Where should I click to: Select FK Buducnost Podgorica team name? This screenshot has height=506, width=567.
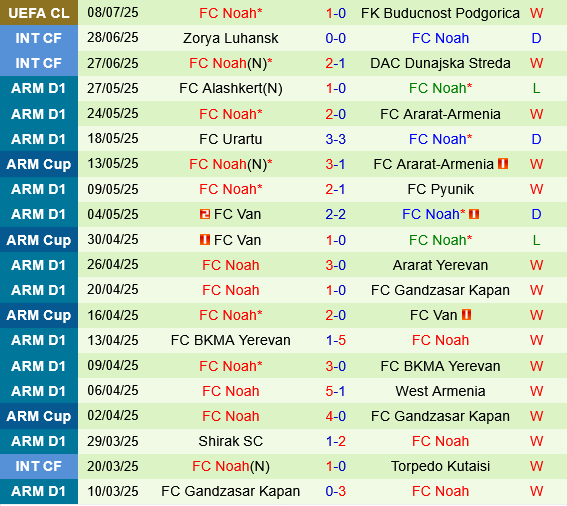pos(440,13)
